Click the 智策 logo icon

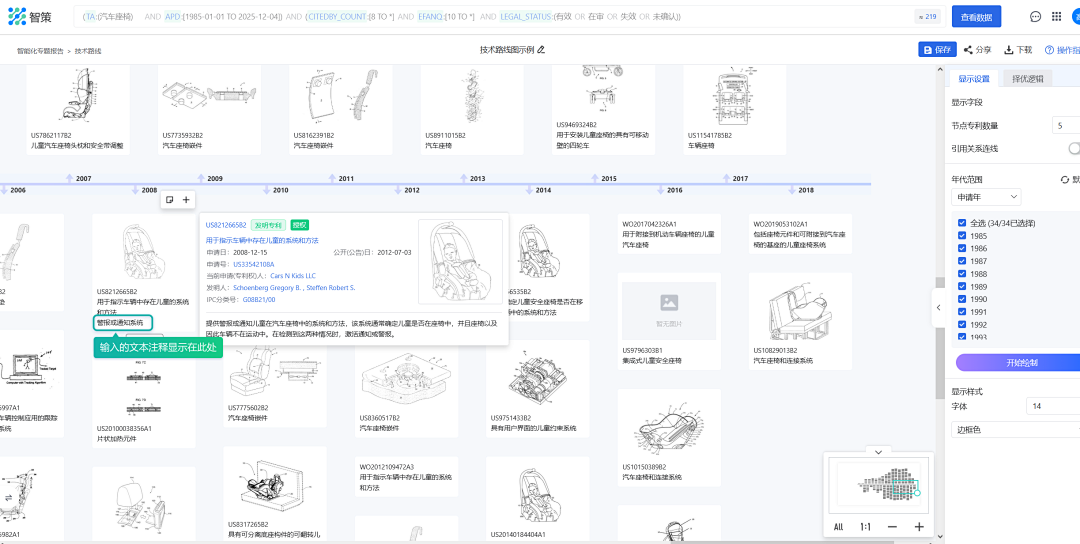point(17,17)
